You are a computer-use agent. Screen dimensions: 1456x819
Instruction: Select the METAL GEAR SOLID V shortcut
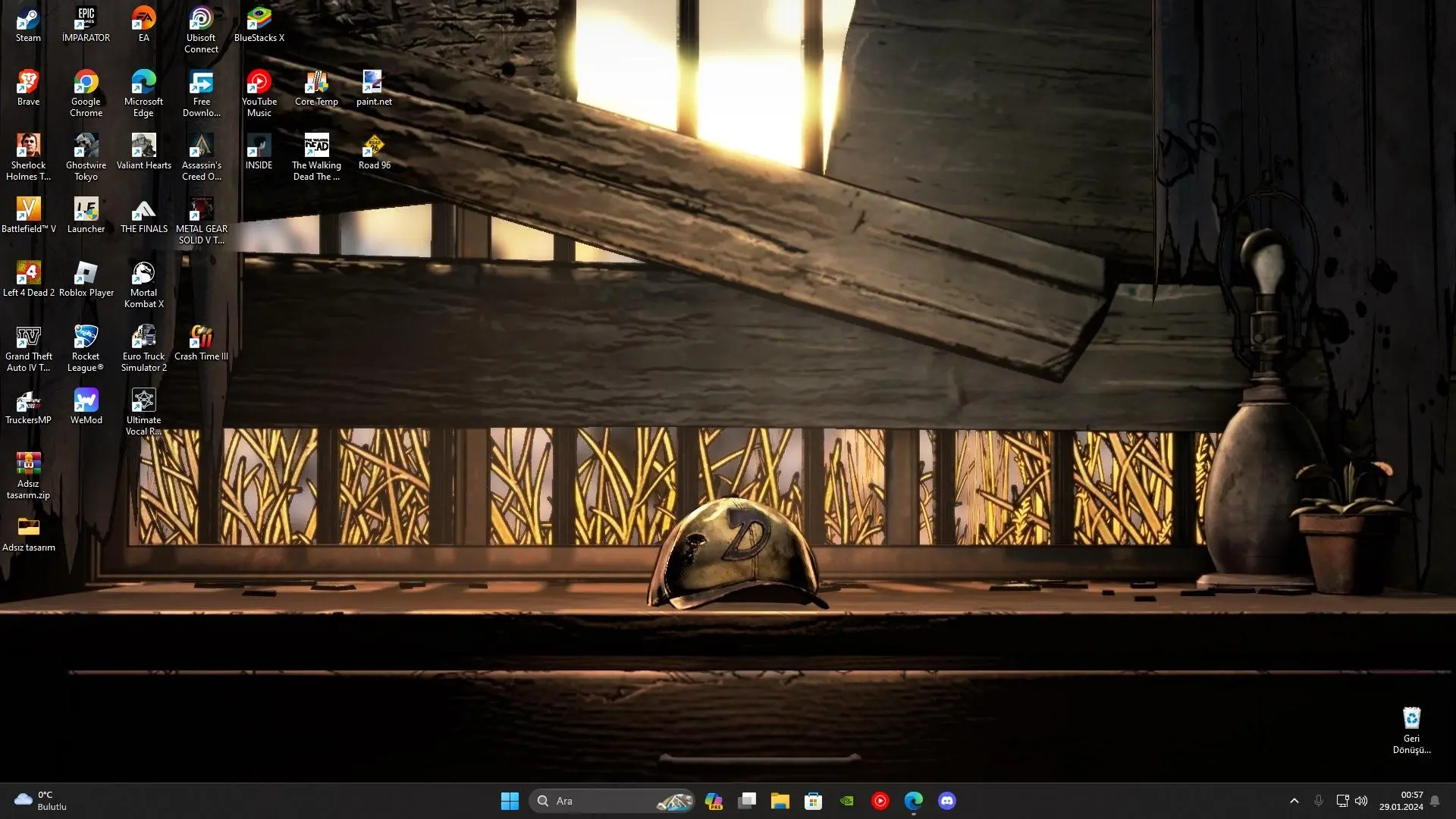click(x=201, y=221)
